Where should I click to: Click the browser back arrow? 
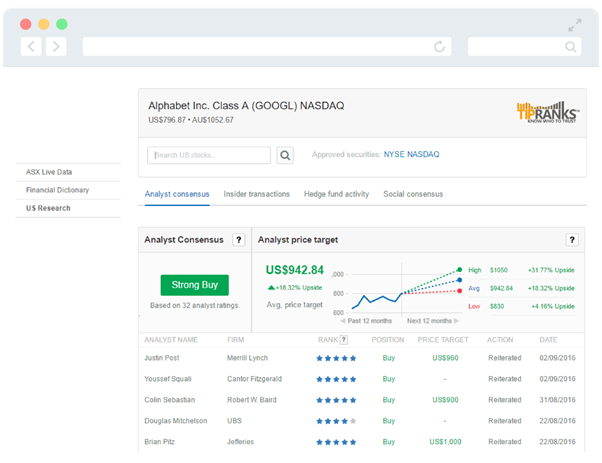click(x=31, y=47)
